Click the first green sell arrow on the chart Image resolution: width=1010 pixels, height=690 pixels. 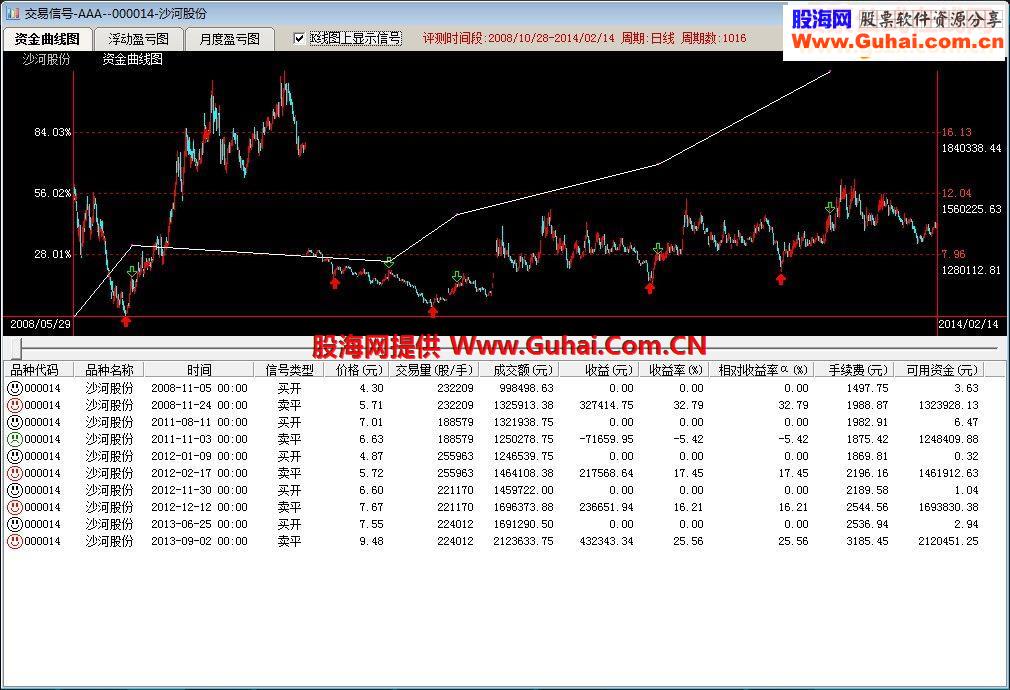(132, 272)
